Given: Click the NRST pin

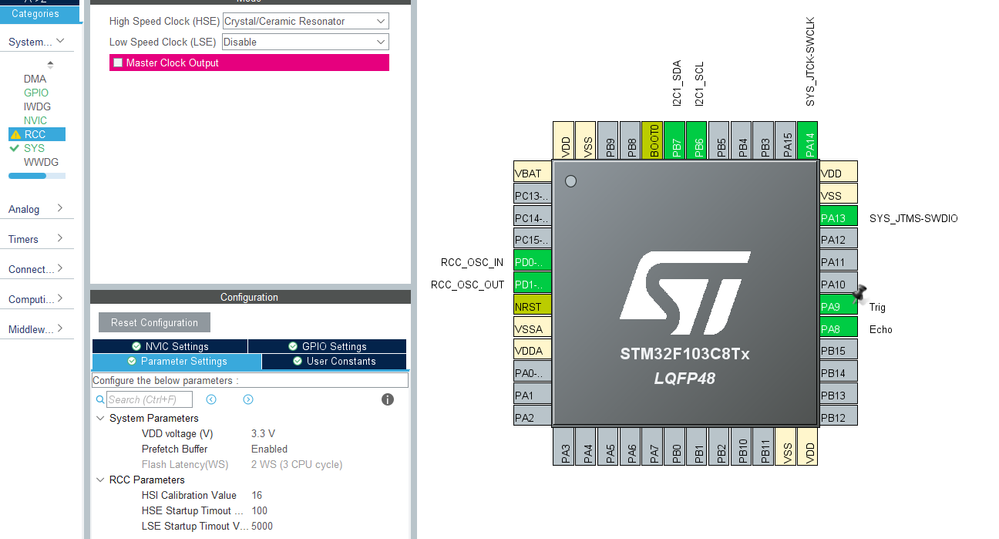Looking at the screenshot, I should point(532,306).
